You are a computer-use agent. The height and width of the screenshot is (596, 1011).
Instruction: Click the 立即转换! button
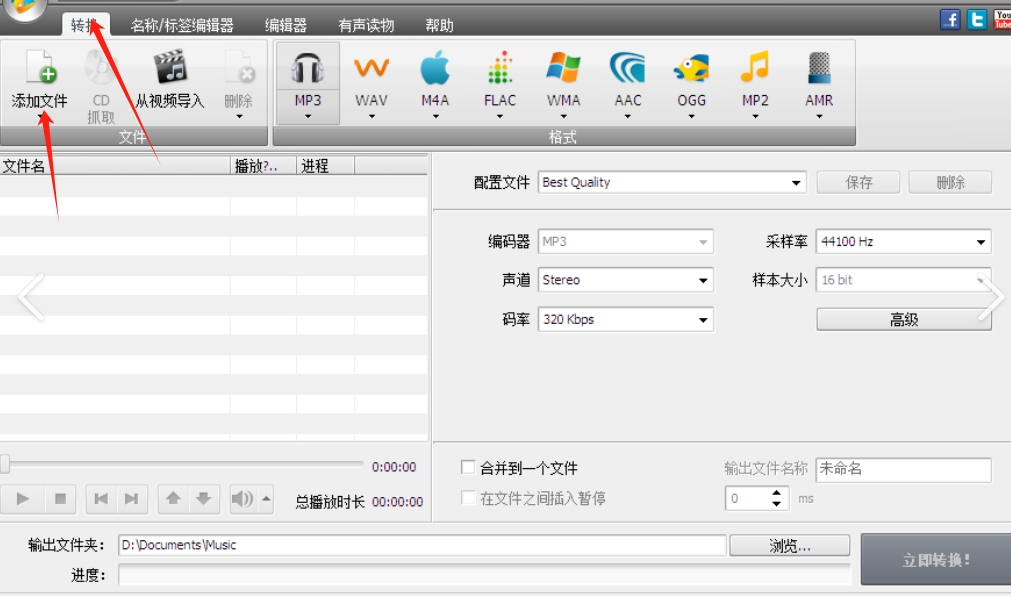[x=936, y=559]
